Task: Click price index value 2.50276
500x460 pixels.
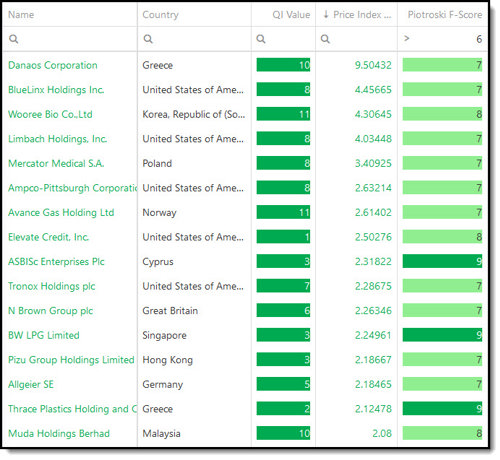Action: pos(373,237)
